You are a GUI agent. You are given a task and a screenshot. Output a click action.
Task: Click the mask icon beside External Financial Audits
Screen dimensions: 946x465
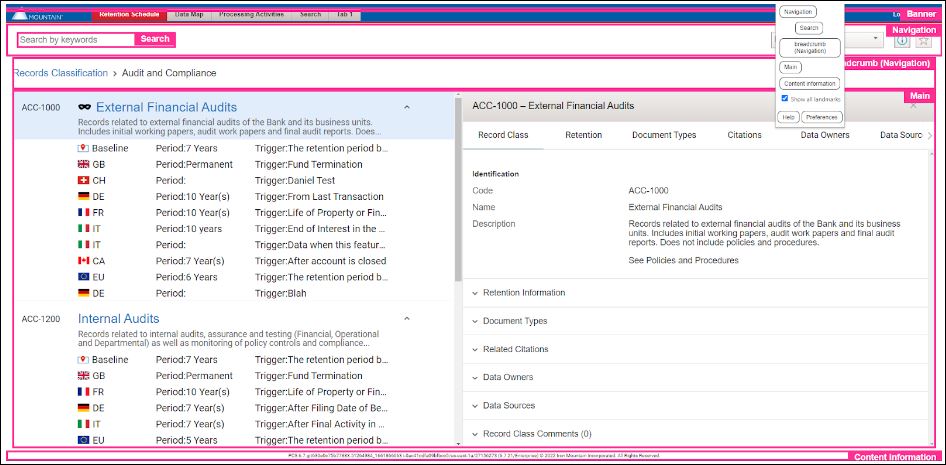pos(84,107)
